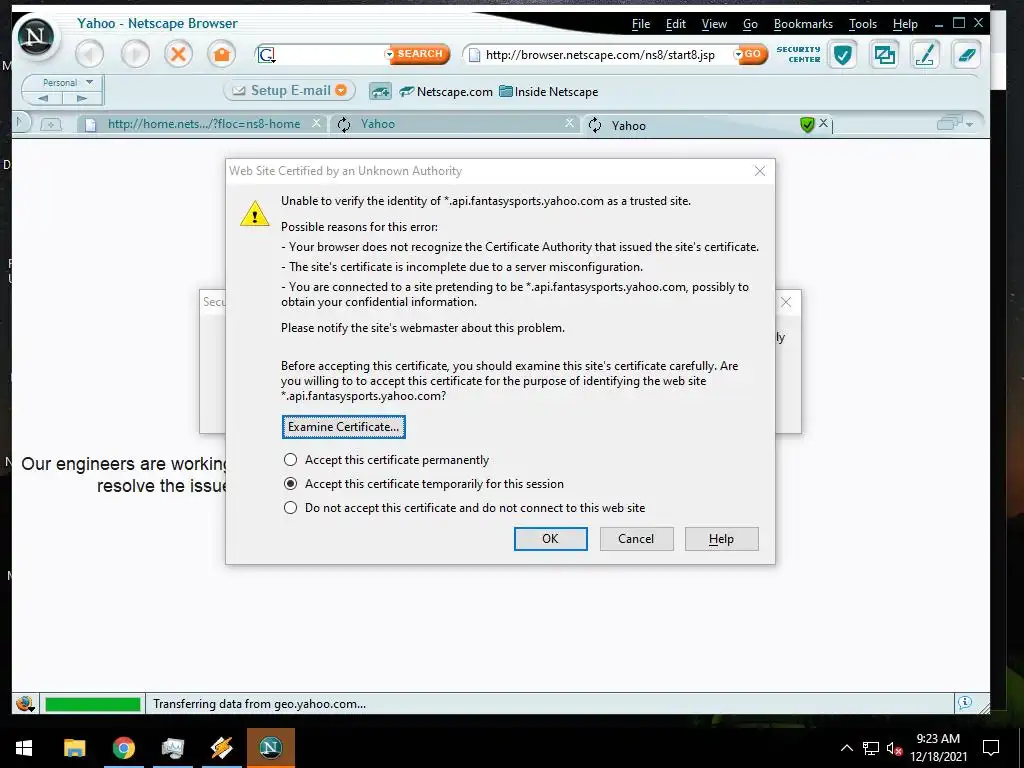Close the Unknown Authority dialog
This screenshot has width=1024, height=768.
click(760, 171)
